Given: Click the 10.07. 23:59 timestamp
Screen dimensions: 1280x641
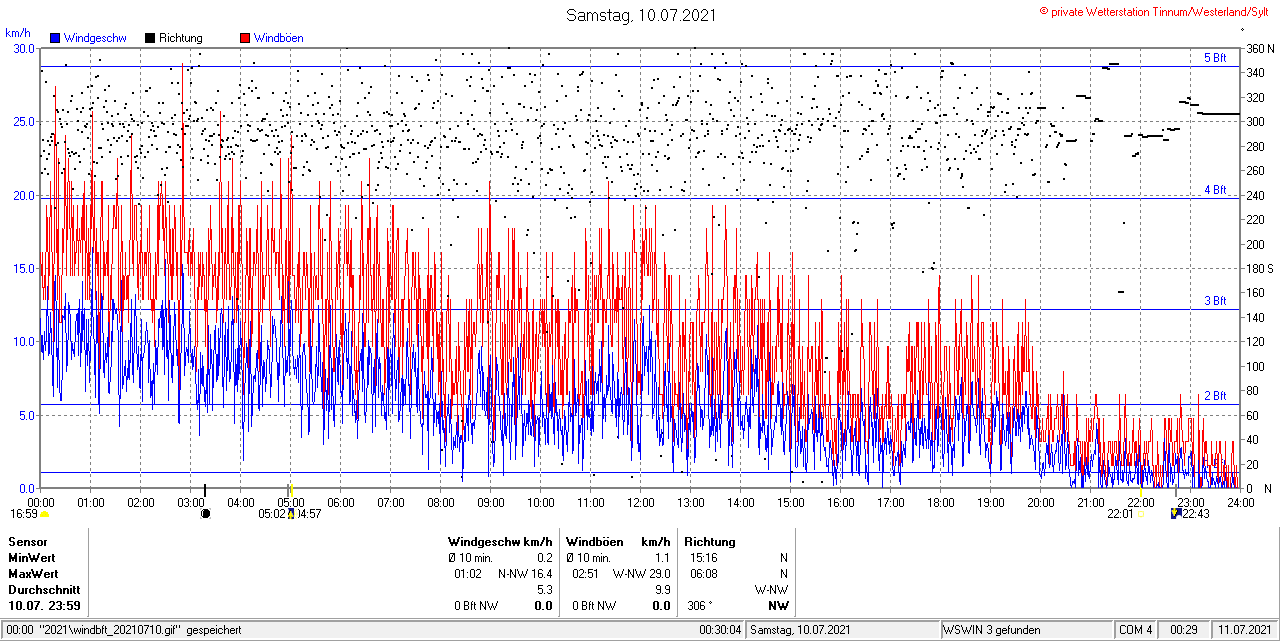Looking at the screenshot, I should 45,606.
